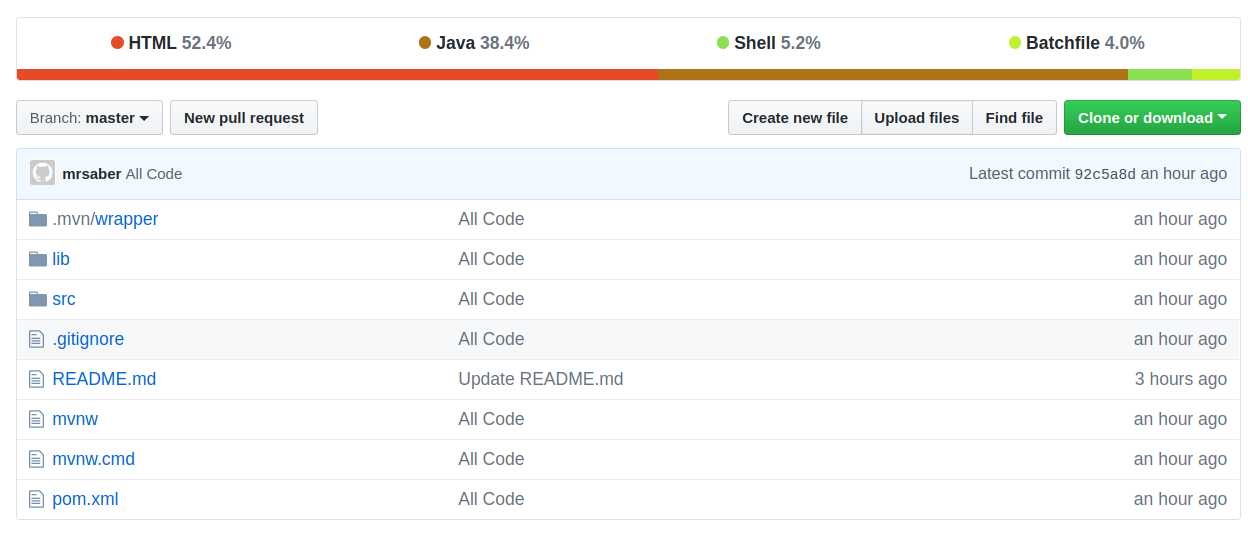
Task: Open the .mvn/wrapper folder link
Action: point(105,219)
